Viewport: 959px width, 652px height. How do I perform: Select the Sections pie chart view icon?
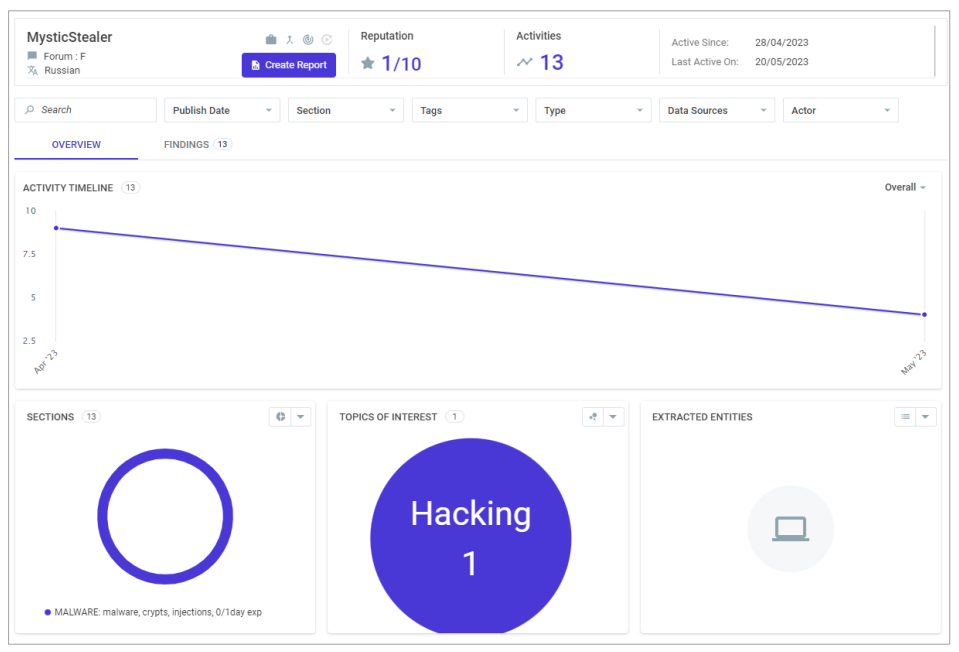(x=280, y=417)
